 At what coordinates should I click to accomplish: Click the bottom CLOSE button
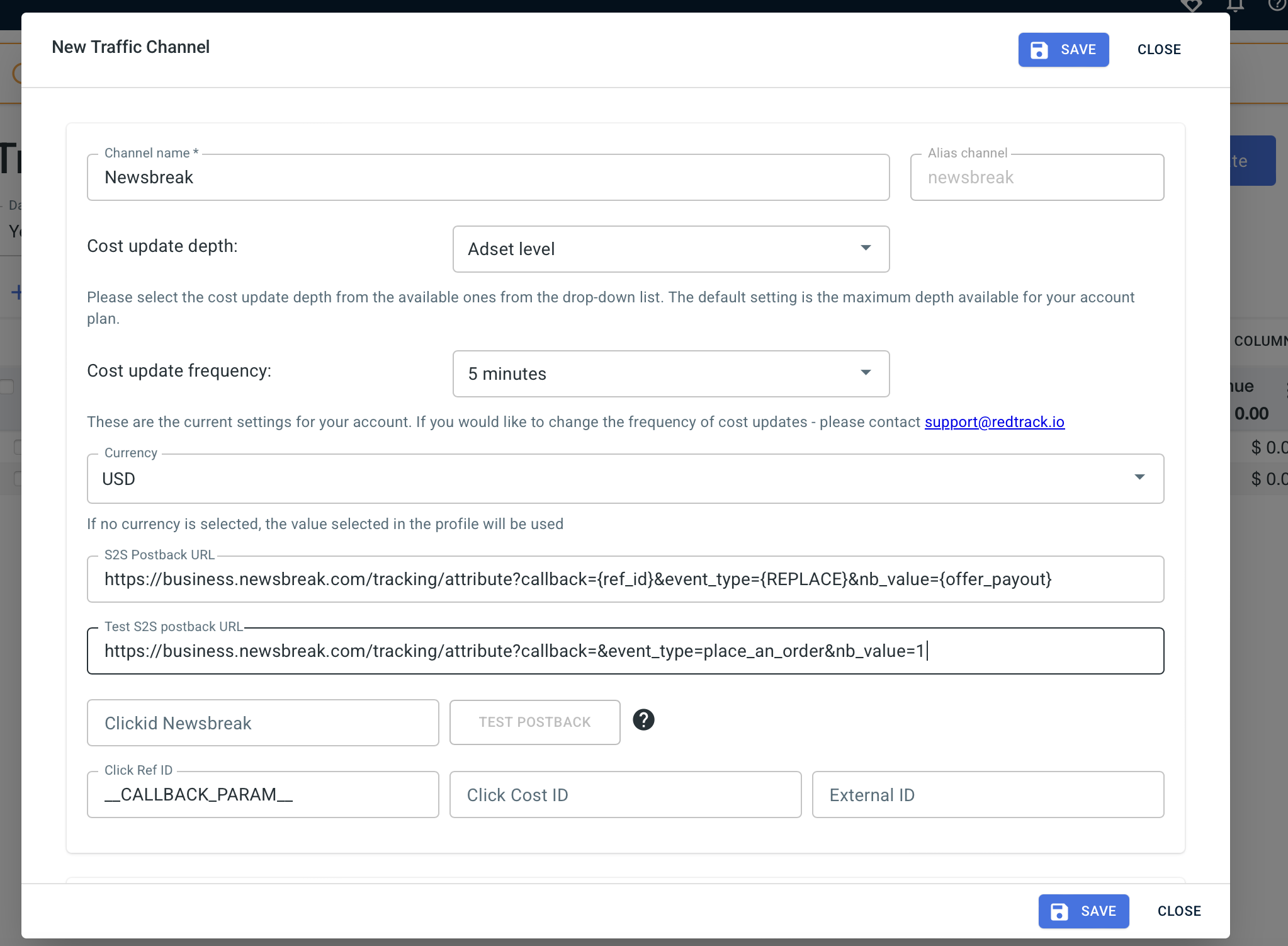pos(1179,911)
